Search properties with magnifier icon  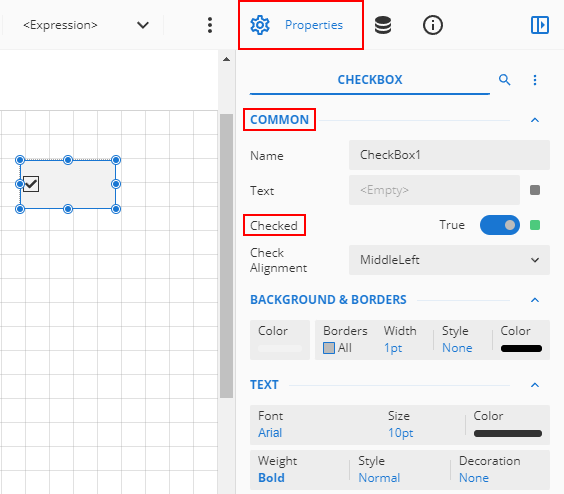pyautogui.click(x=505, y=80)
